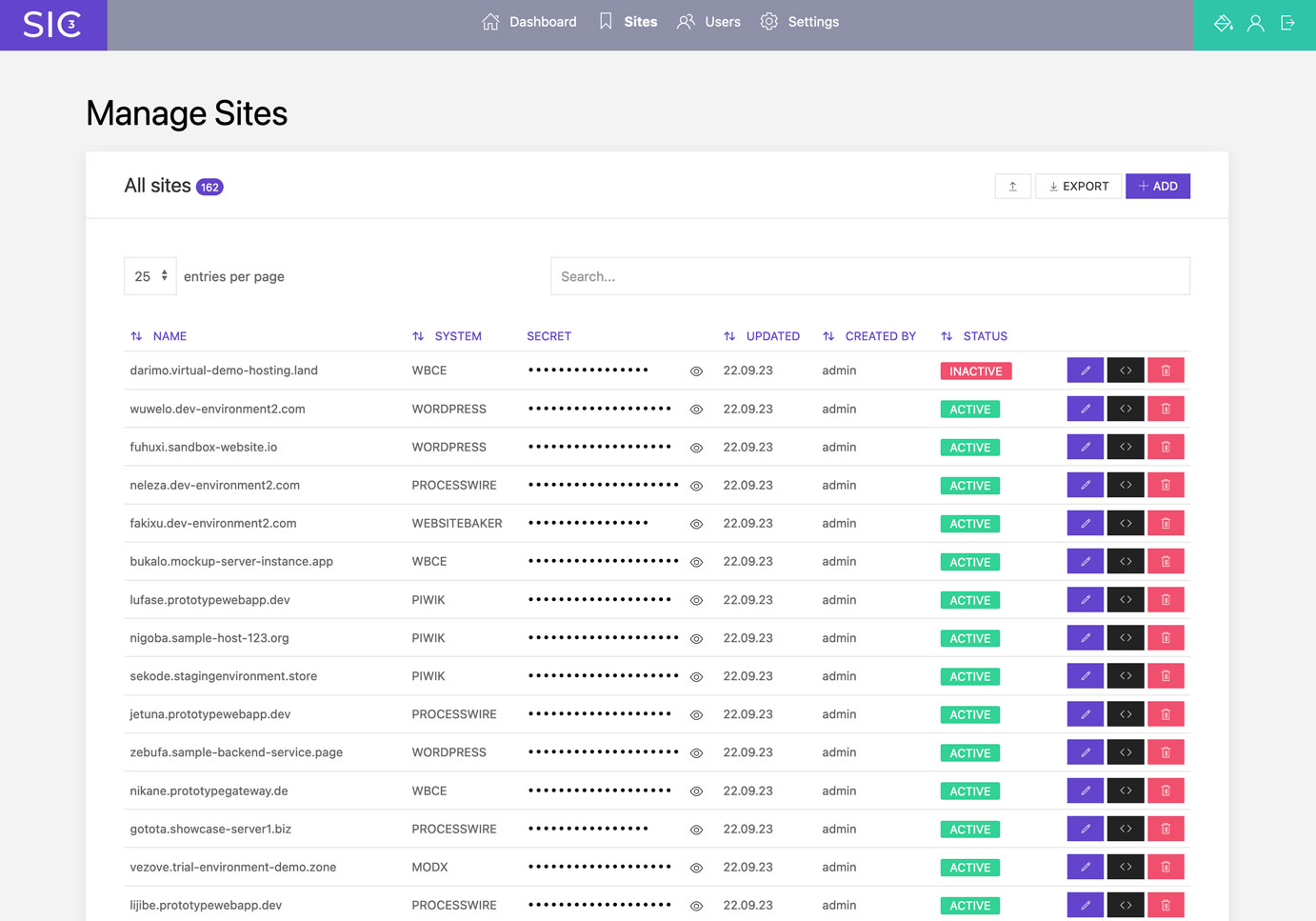Select the zebufa.sample-backend-service.page name cell

(236, 752)
